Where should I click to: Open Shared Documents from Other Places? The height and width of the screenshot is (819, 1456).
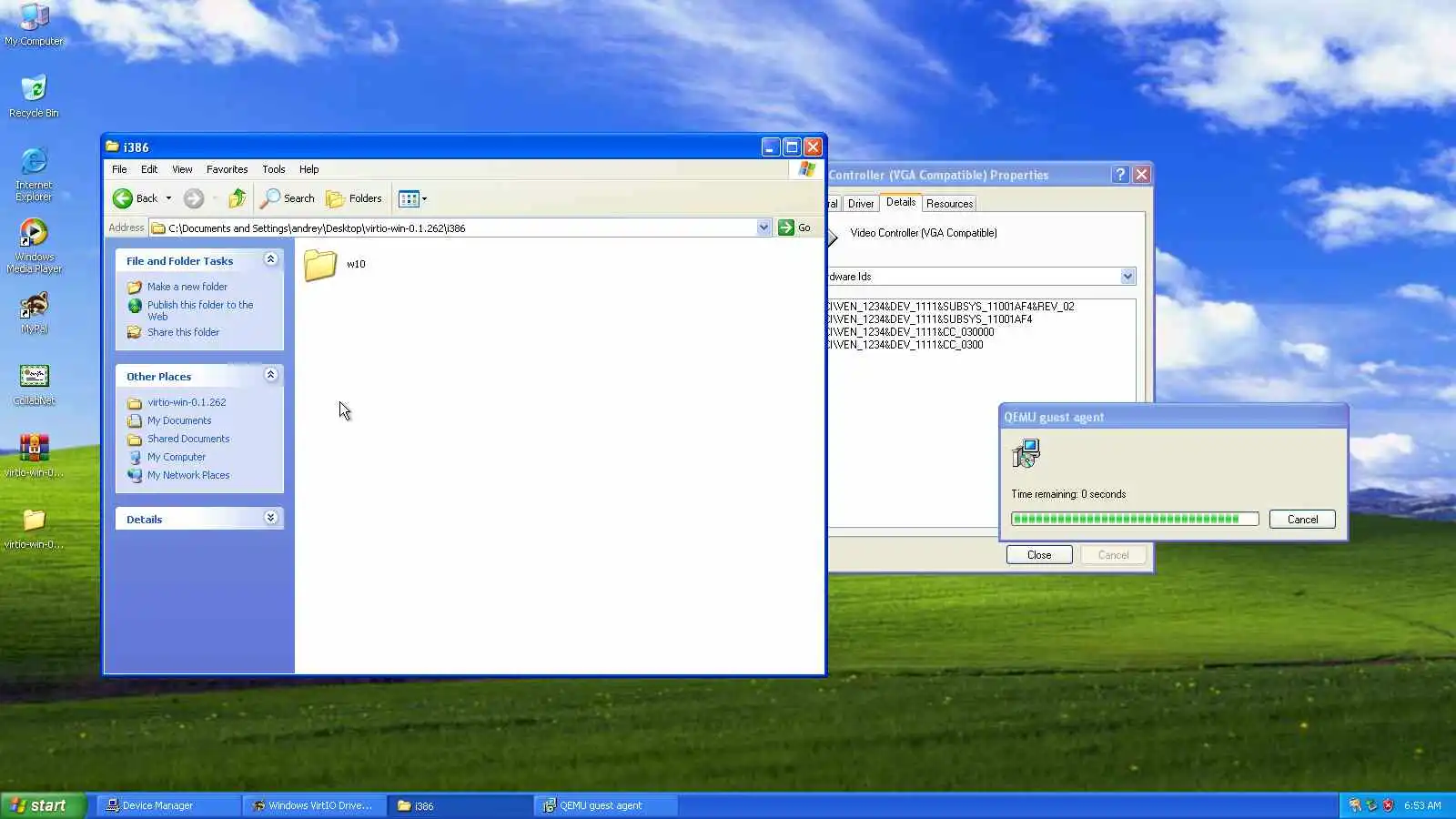coord(188,439)
